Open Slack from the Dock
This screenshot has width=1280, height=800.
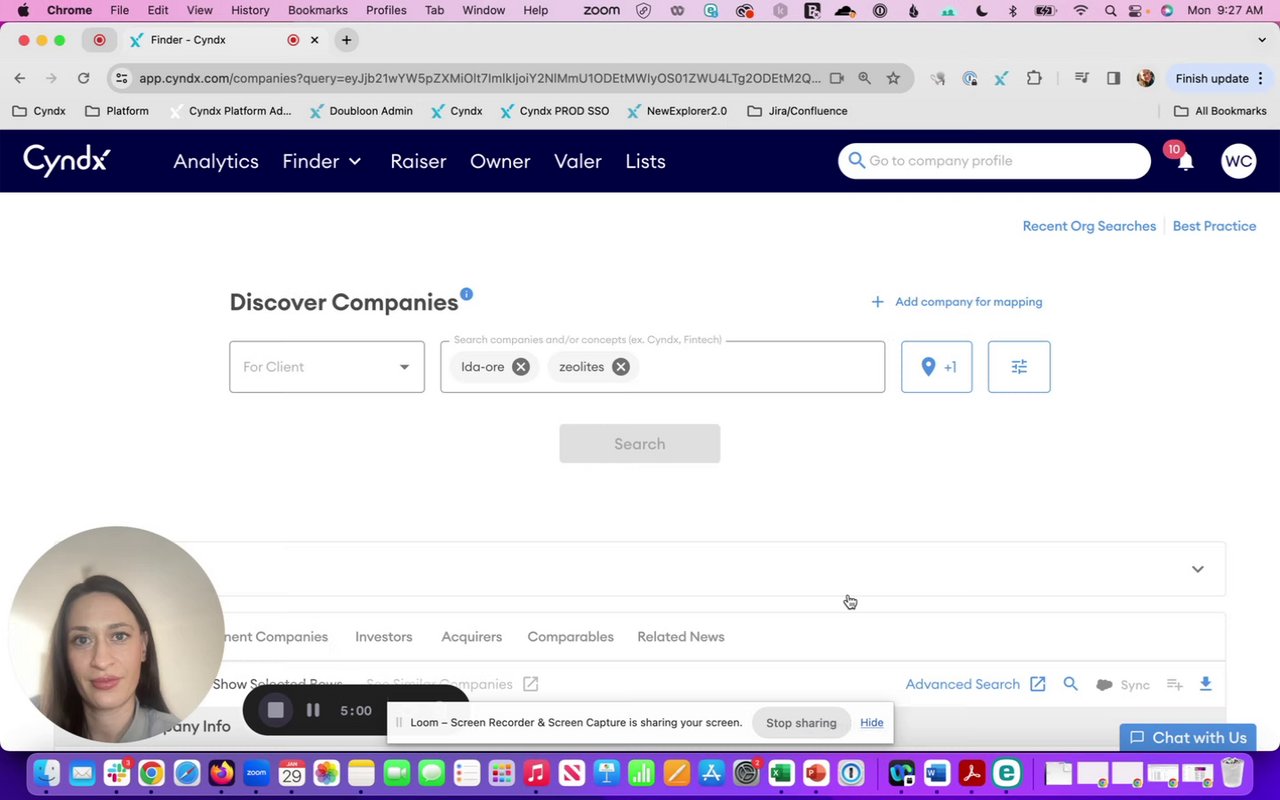[117, 773]
